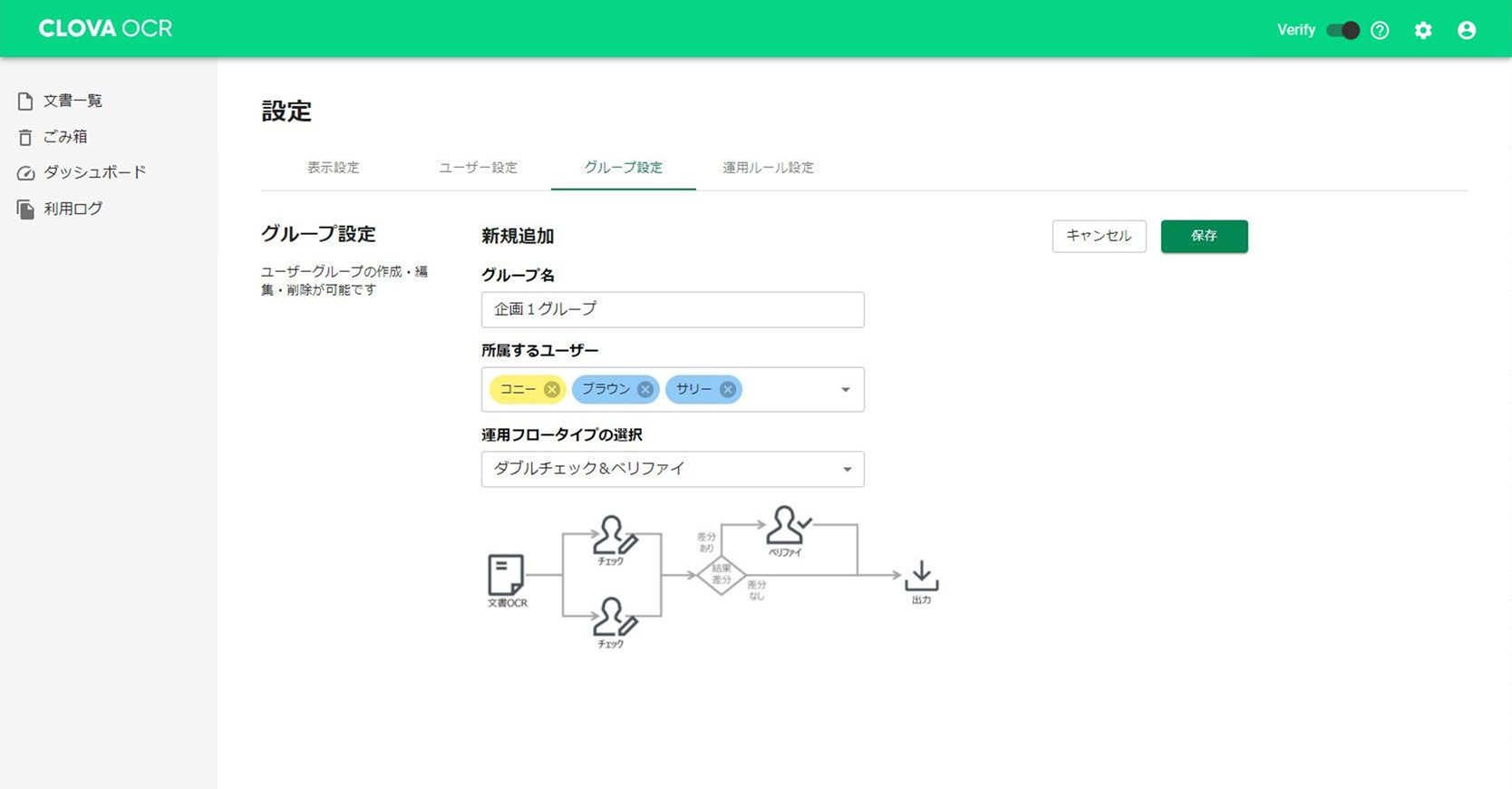The height and width of the screenshot is (789, 1512).
Task: Click the ごみ箱 trash icon in sidebar
Action: (25, 137)
